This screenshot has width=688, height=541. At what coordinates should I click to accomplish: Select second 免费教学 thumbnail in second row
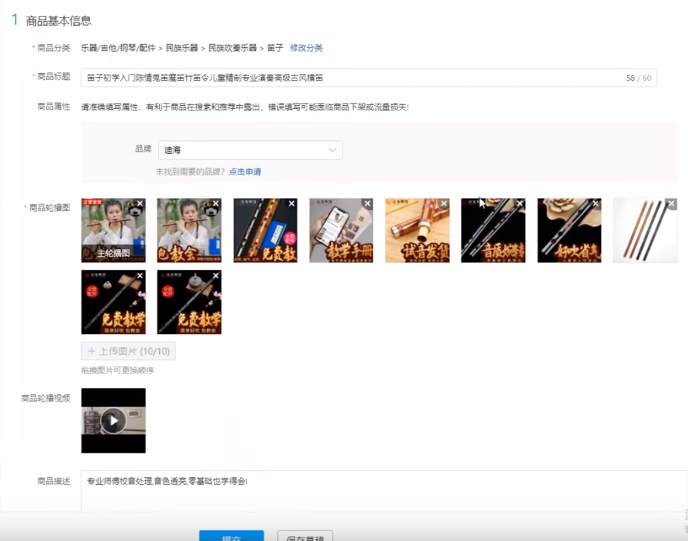189,302
